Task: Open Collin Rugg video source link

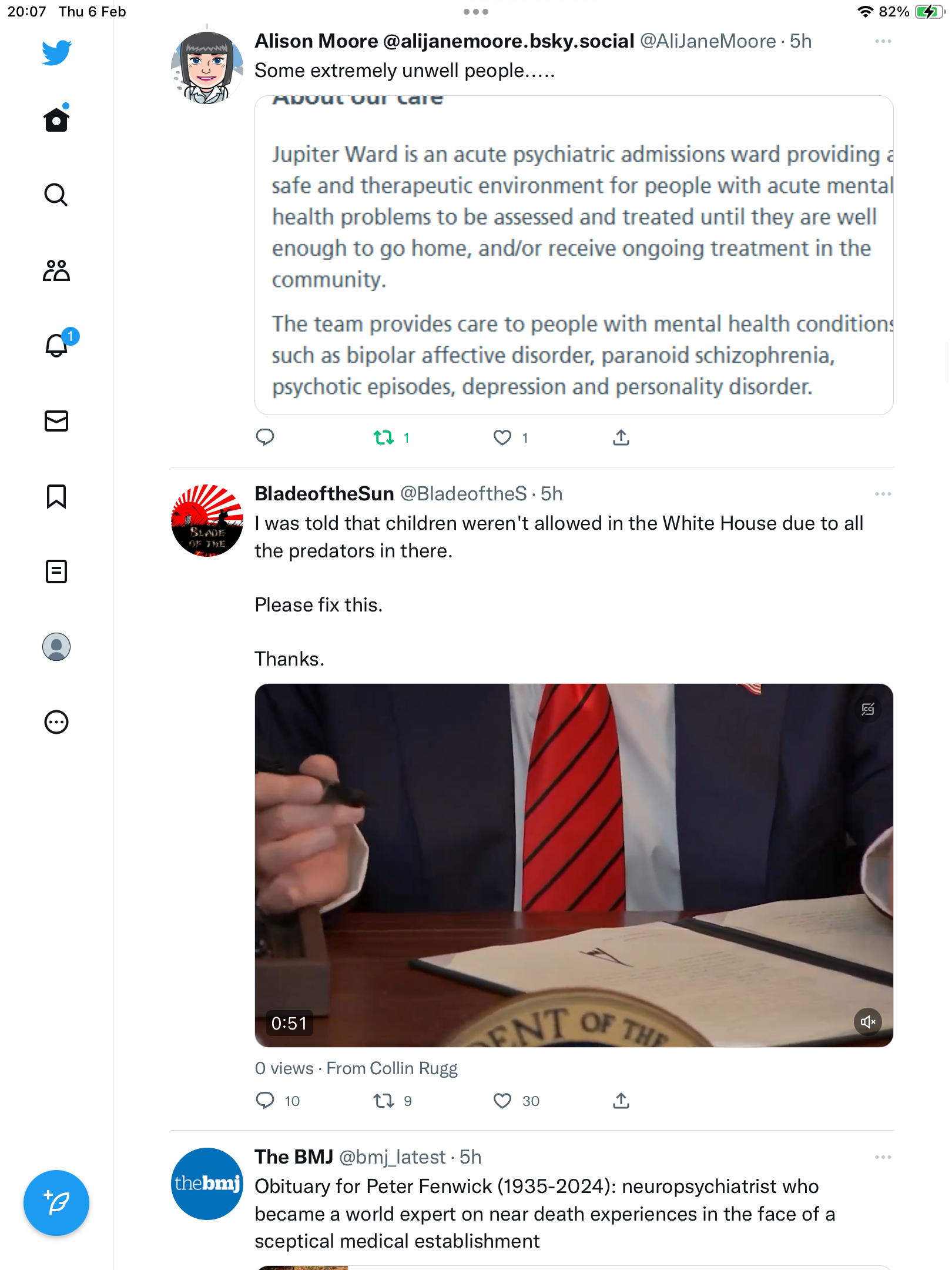Action: [392, 1068]
